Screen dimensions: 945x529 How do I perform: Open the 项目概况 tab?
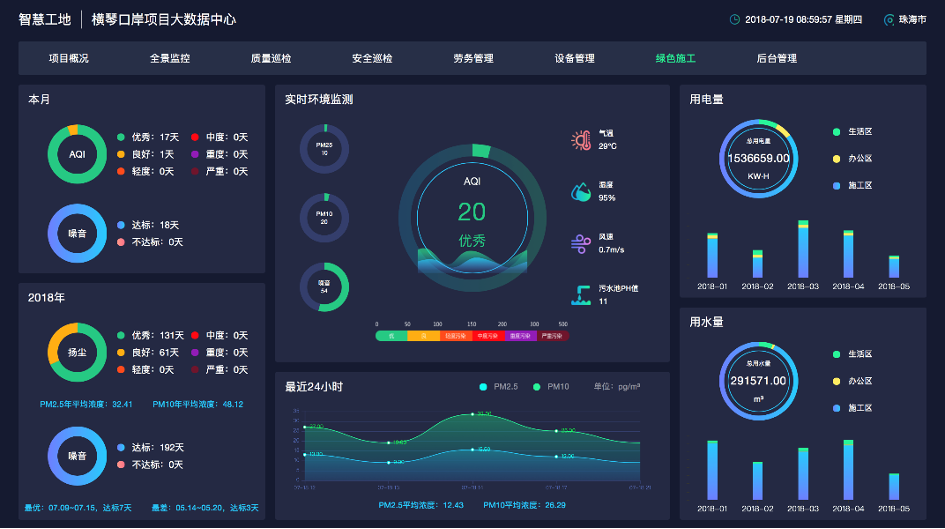(69, 58)
